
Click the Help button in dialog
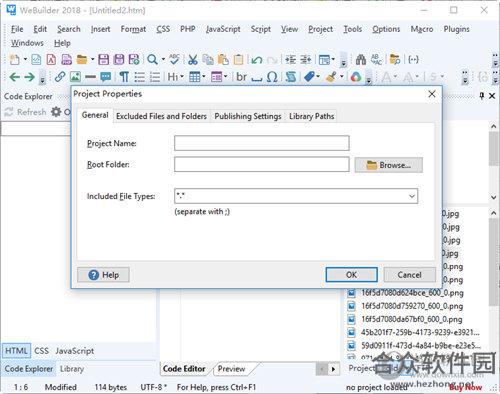click(103, 275)
